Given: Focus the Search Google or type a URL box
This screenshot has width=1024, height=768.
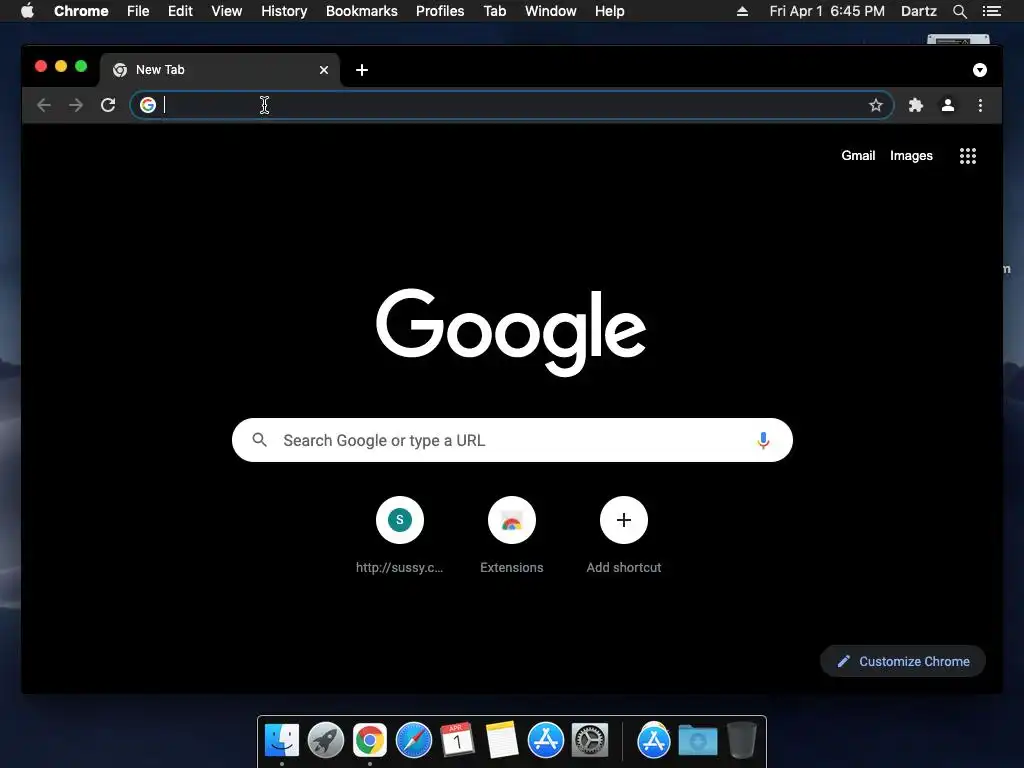Looking at the screenshot, I should click(x=512, y=440).
